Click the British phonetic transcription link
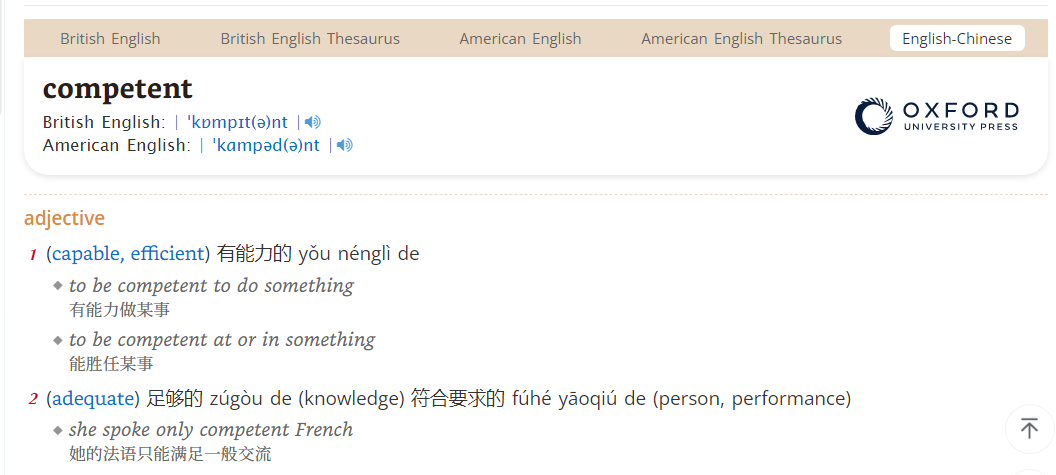This screenshot has width=1056, height=475. tap(237, 122)
